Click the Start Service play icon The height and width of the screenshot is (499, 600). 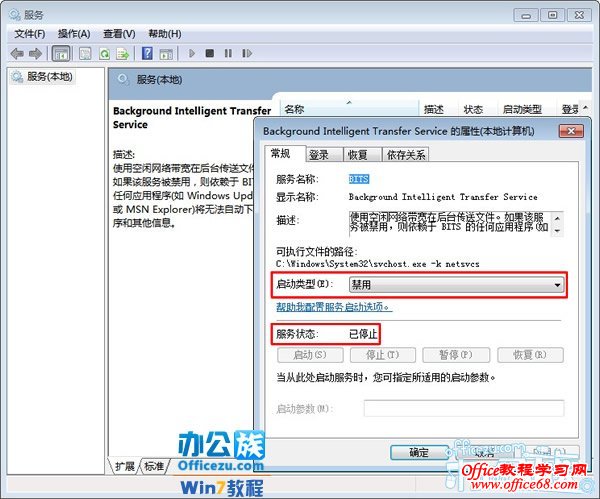click(192, 53)
